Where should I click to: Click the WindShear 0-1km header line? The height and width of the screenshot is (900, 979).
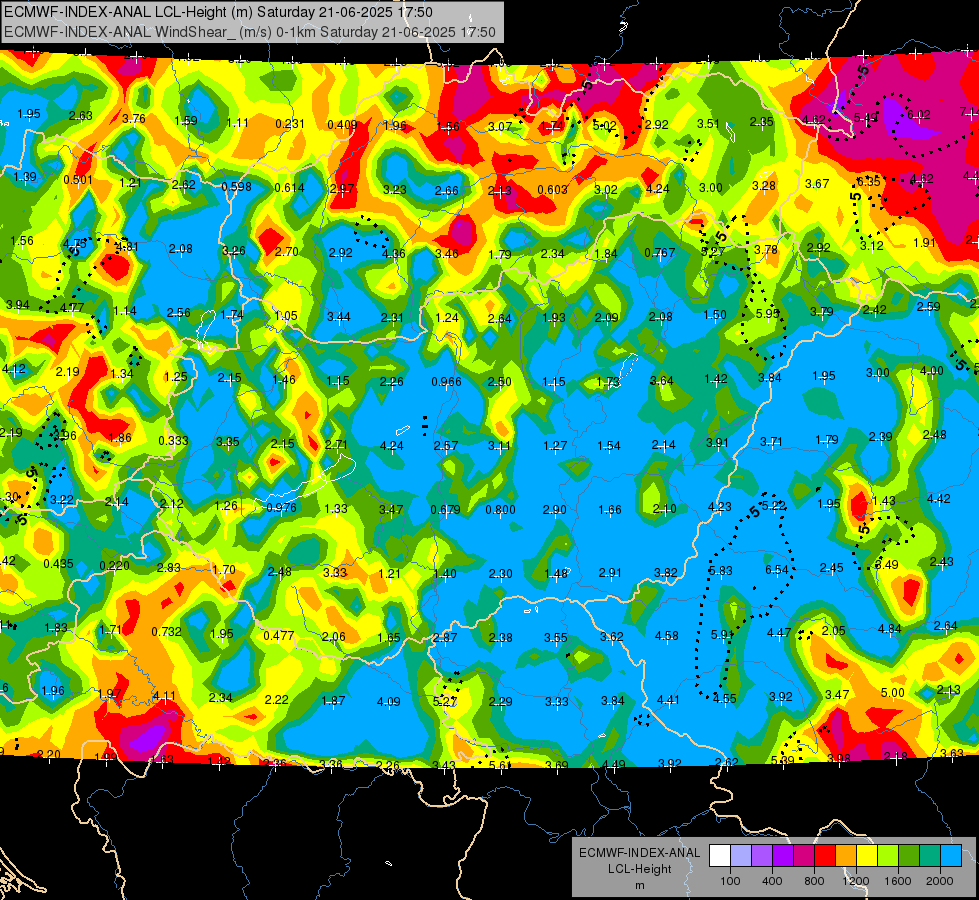(250, 32)
